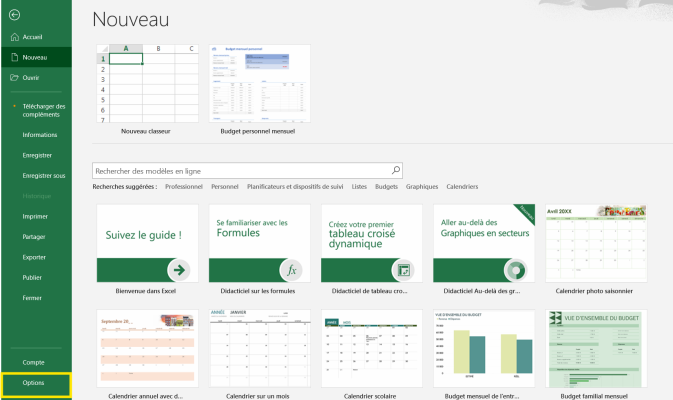
Task: Click Planificateurs et dispositifs de suivi
Action: point(295,187)
